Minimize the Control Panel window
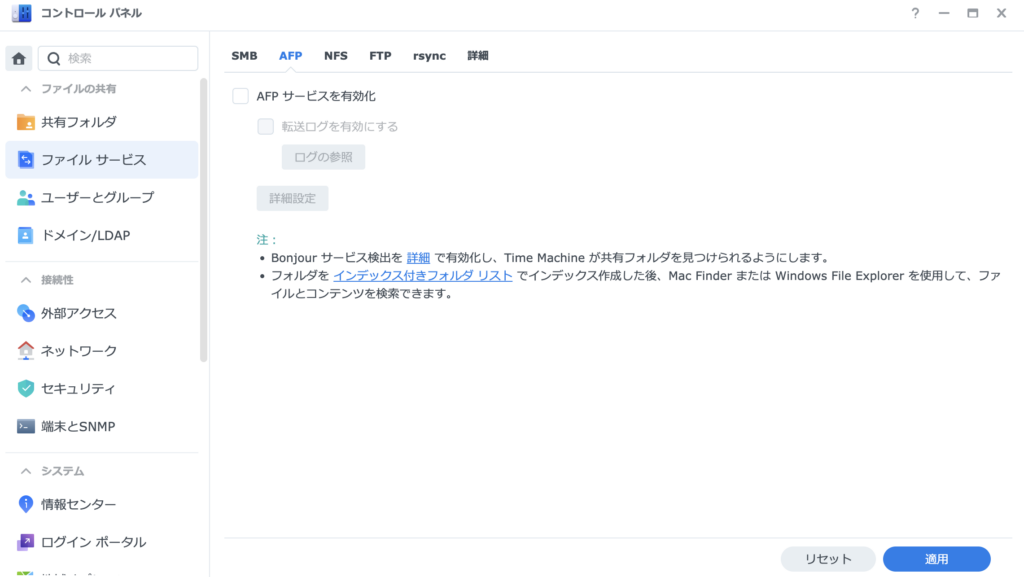 944,13
